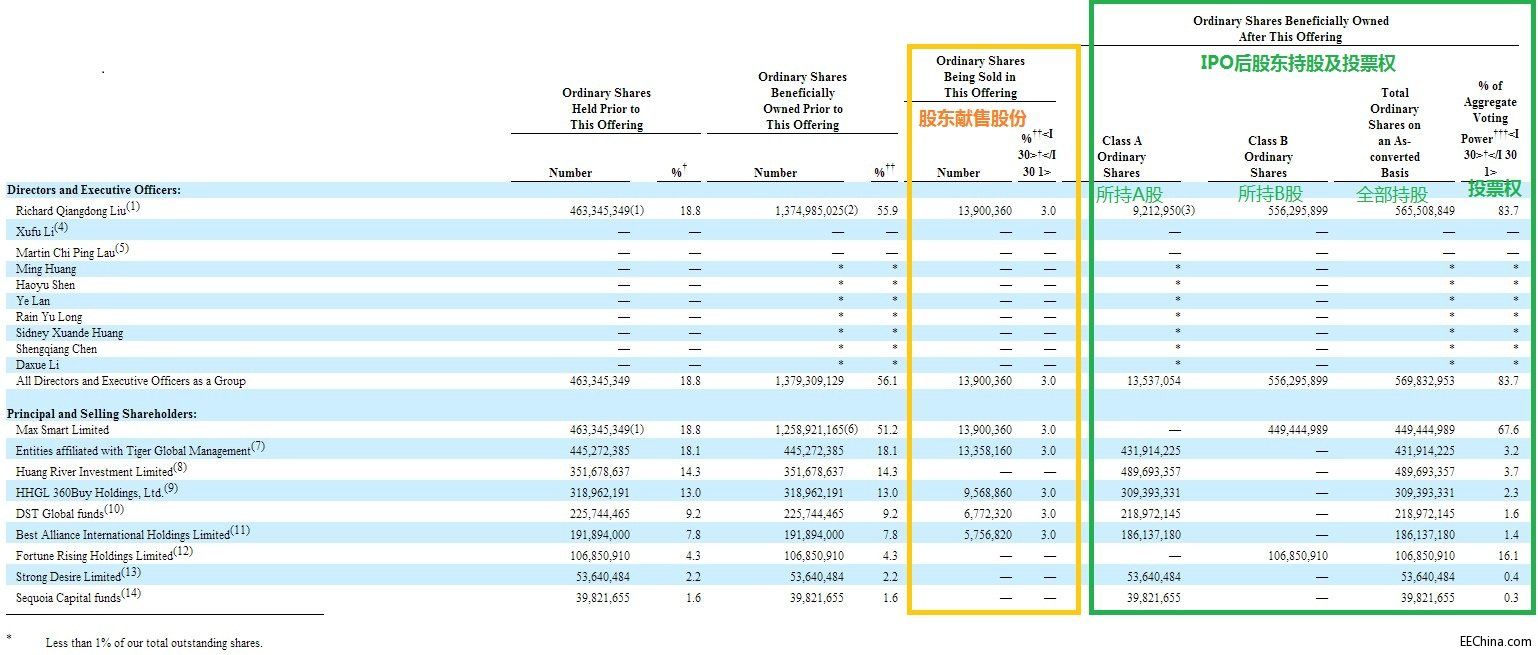This screenshot has height=655, width=1538.
Task: Select "Sidney Xuande Huang" in the table
Action: (x=70, y=333)
